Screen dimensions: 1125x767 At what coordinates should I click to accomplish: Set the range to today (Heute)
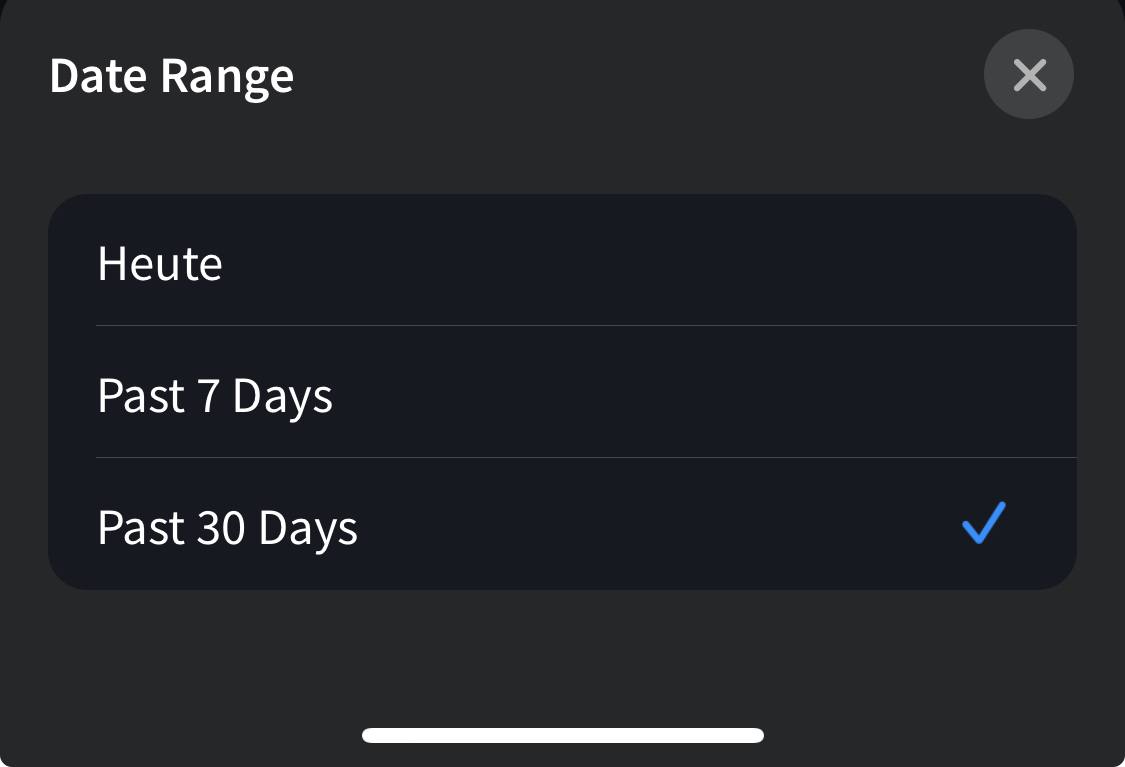(561, 262)
